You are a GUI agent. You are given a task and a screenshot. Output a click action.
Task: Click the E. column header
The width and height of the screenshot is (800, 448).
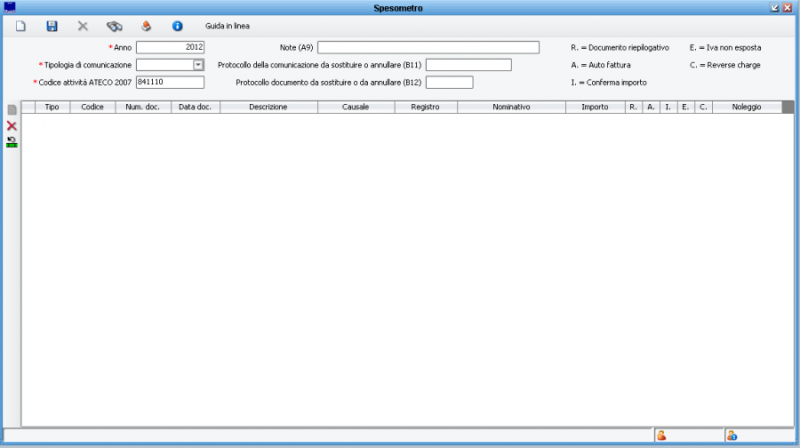685,107
